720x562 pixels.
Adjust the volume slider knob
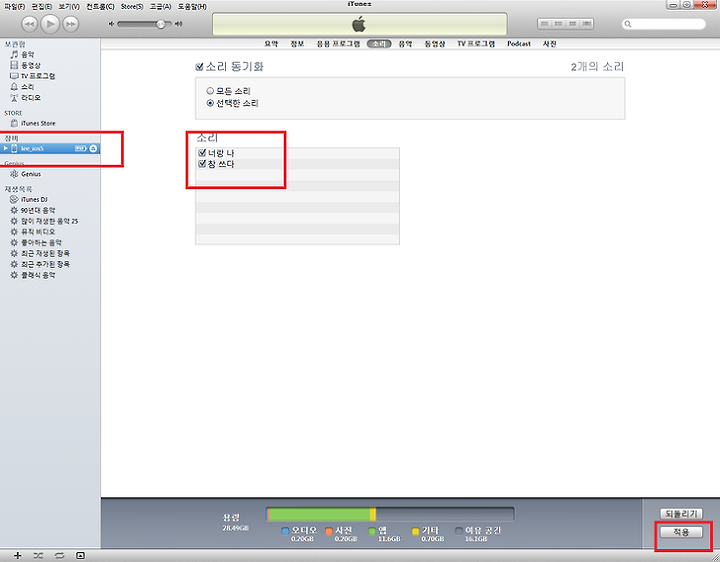160,24
